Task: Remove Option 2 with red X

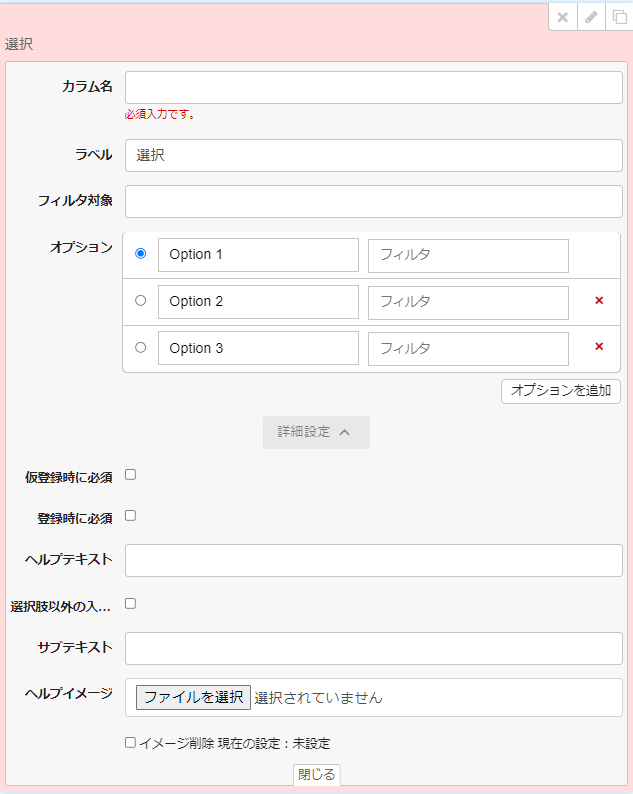Action: pyautogui.click(x=599, y=301)
